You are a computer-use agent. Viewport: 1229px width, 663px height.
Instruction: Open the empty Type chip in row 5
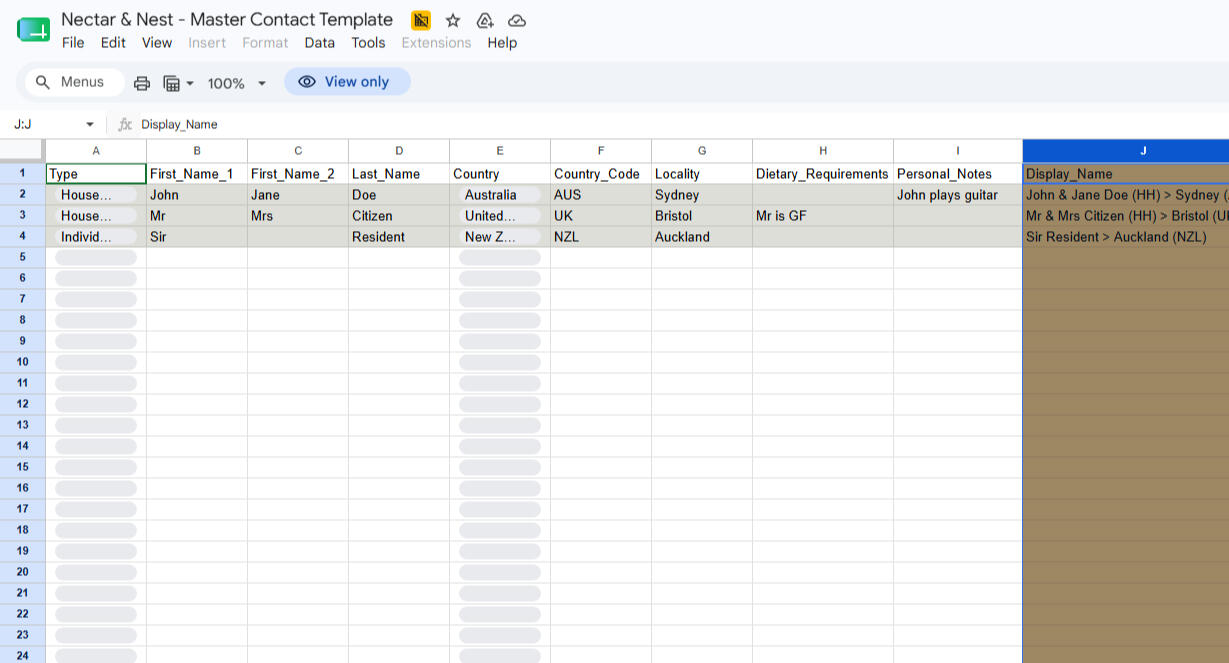point(96,258)
